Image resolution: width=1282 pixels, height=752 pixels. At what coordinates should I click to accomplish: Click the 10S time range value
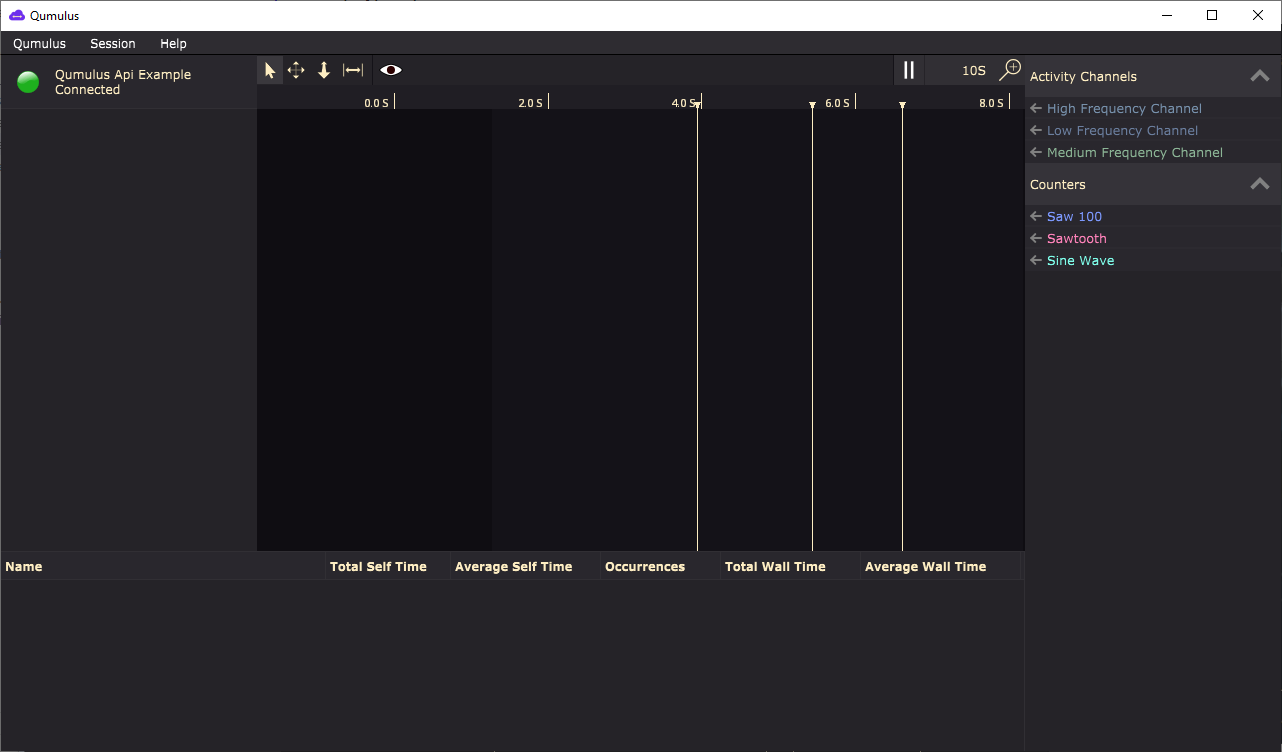coord(974,71)
